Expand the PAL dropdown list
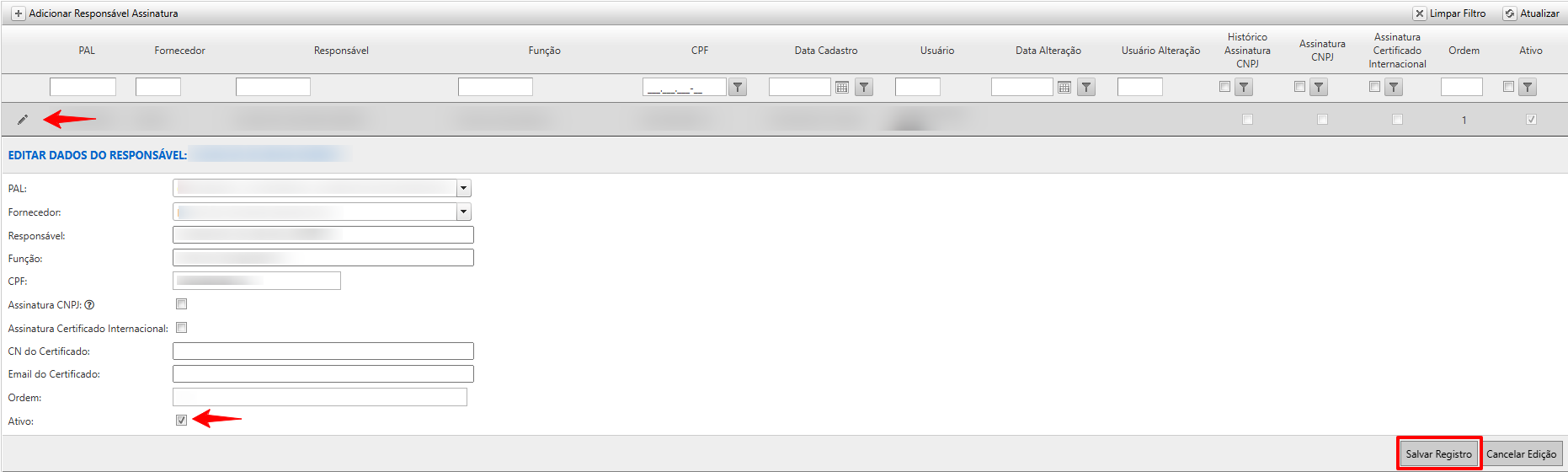The width and height of the screenshot is (1568, 472). (x=463, y=189)
